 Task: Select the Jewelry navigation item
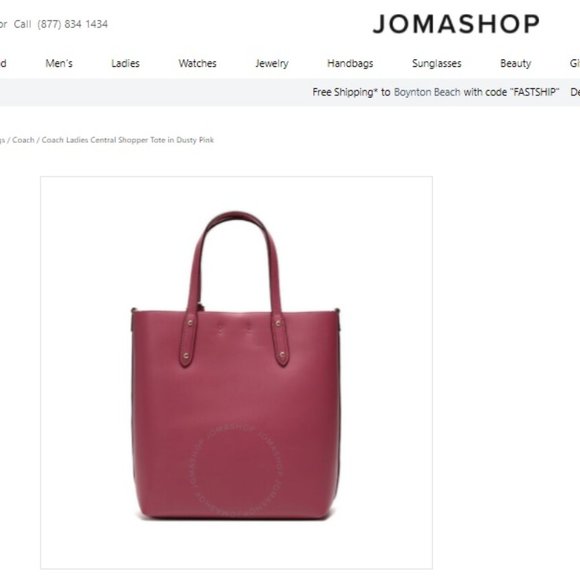[272, 63]
